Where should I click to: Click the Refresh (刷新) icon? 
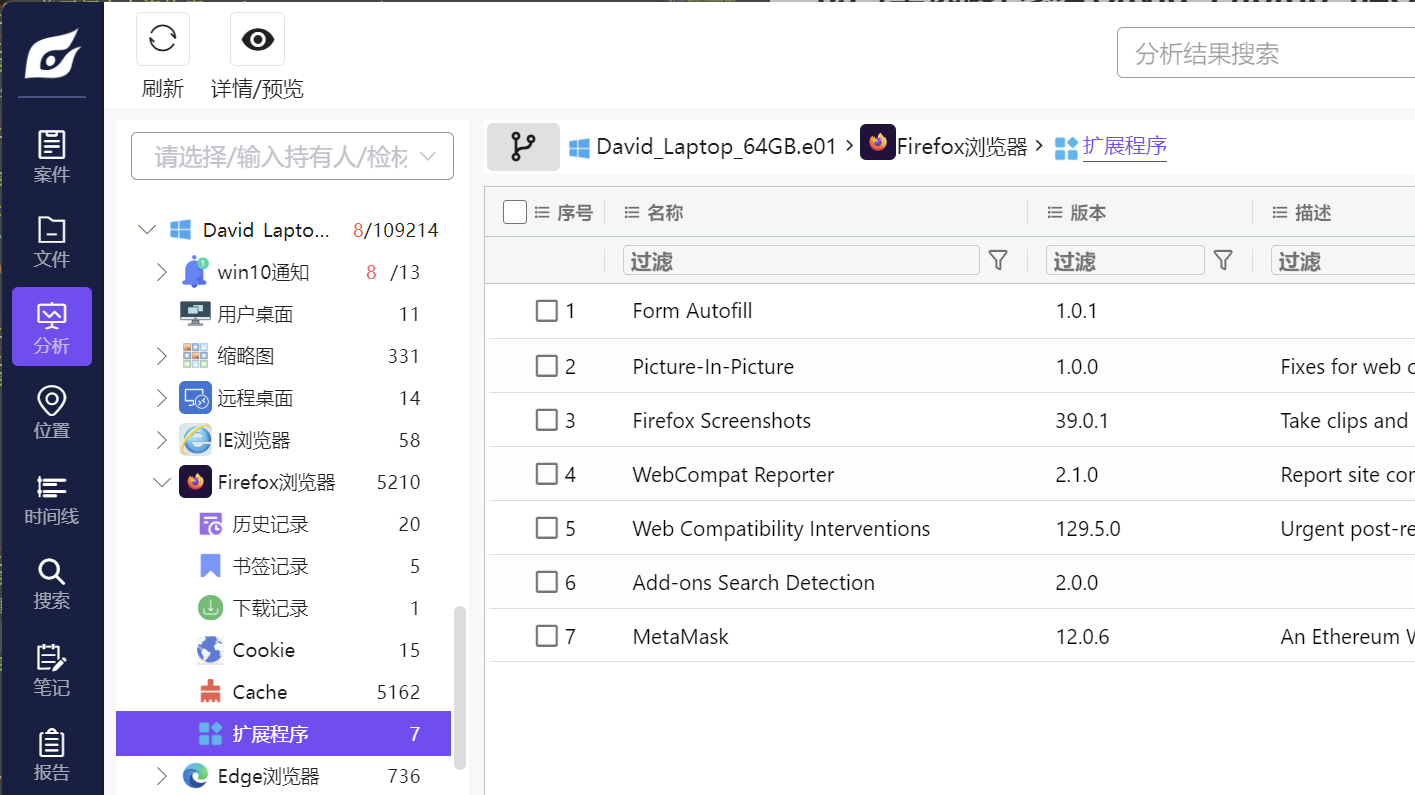[162, 40]
